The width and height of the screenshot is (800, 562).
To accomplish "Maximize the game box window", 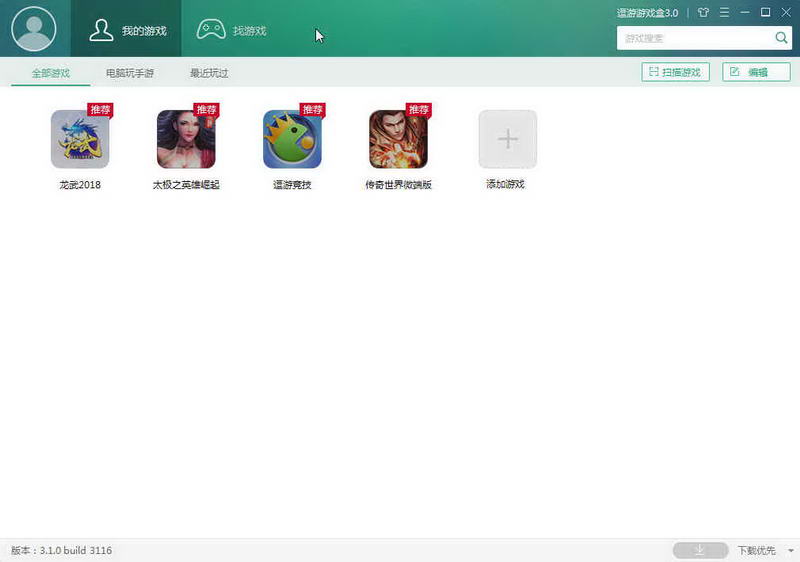I will pyautogui.click(x=765, y=12).
